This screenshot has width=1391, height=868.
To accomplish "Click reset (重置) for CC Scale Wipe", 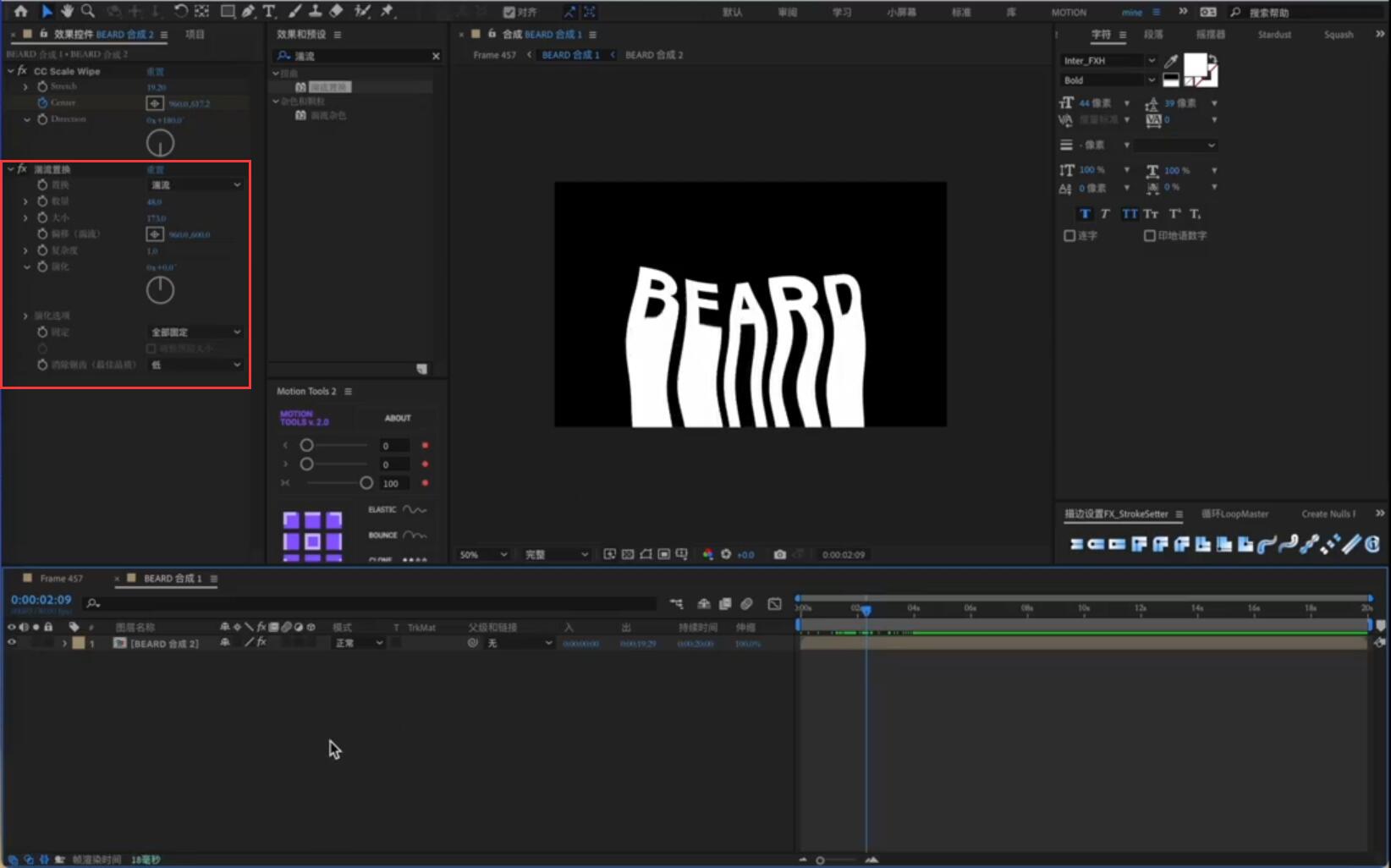I will (x=156, y=72).
